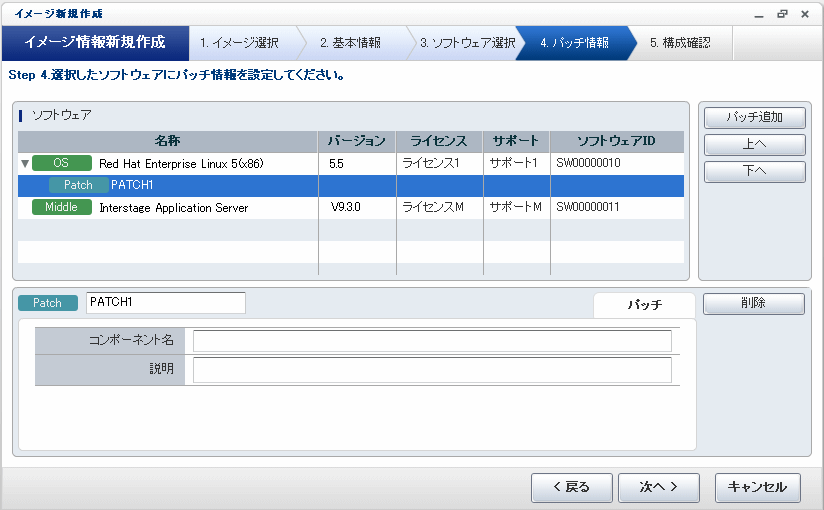
Task: Click the ソフトウェアID column header
Action: click(617, 141)
